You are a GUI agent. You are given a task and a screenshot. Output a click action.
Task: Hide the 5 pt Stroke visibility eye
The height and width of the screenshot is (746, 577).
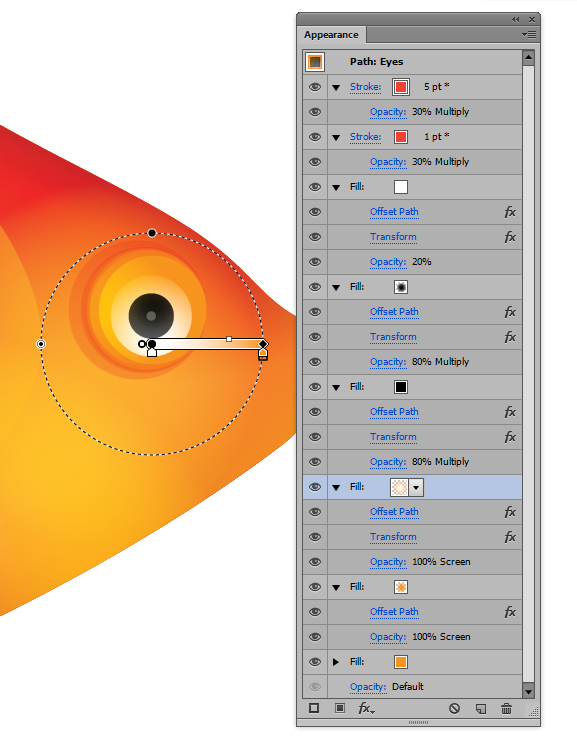pyautogui.click(x=315, y=87)
